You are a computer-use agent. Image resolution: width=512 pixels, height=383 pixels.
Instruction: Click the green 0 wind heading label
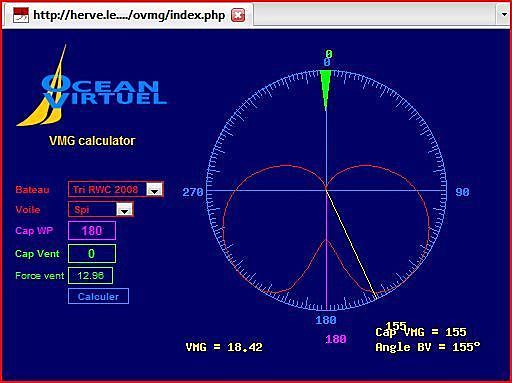click(x=329, y=54)
